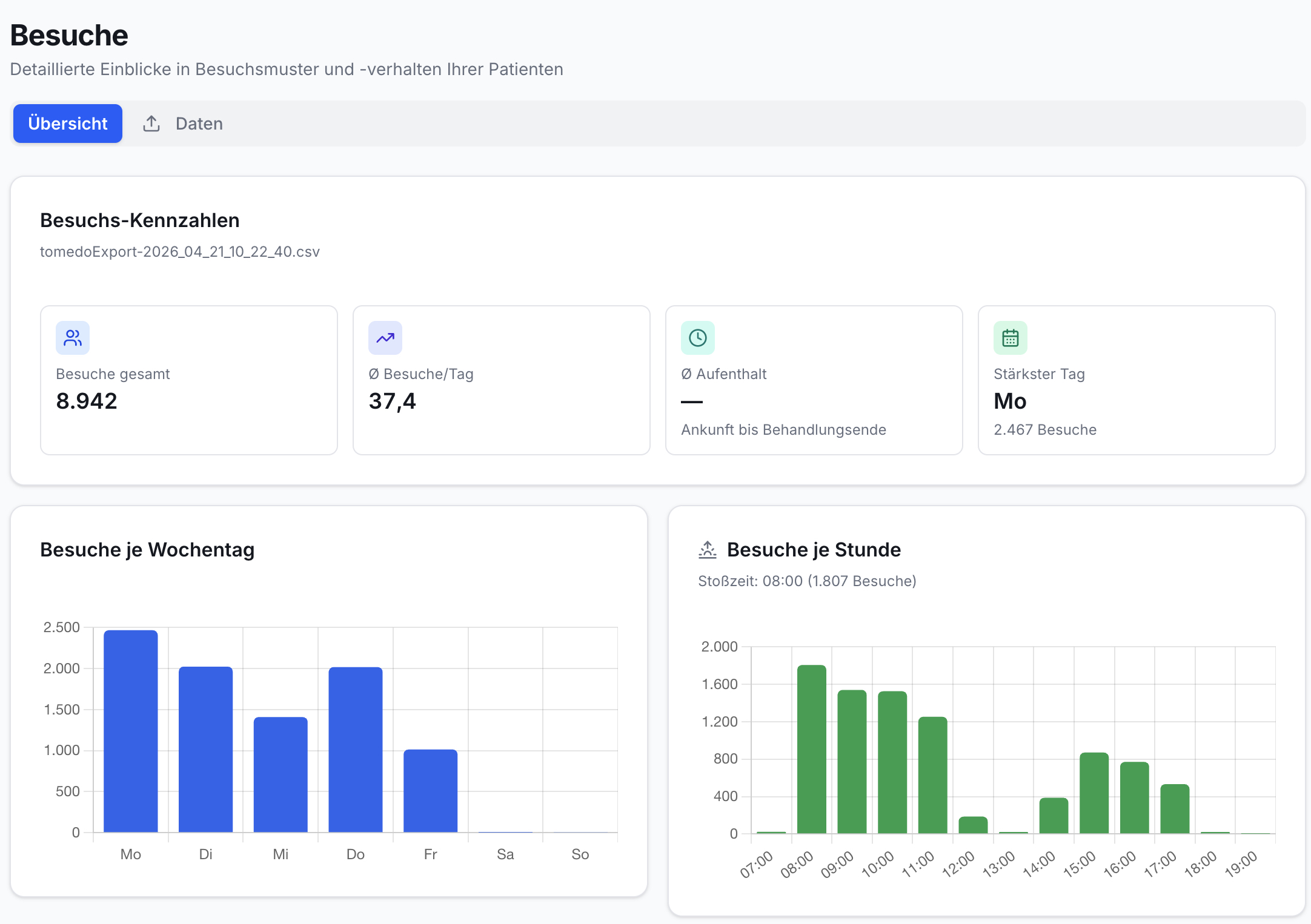
Task: Click the '2.467 Besuche' text
Action: (x=1045, y=430)
